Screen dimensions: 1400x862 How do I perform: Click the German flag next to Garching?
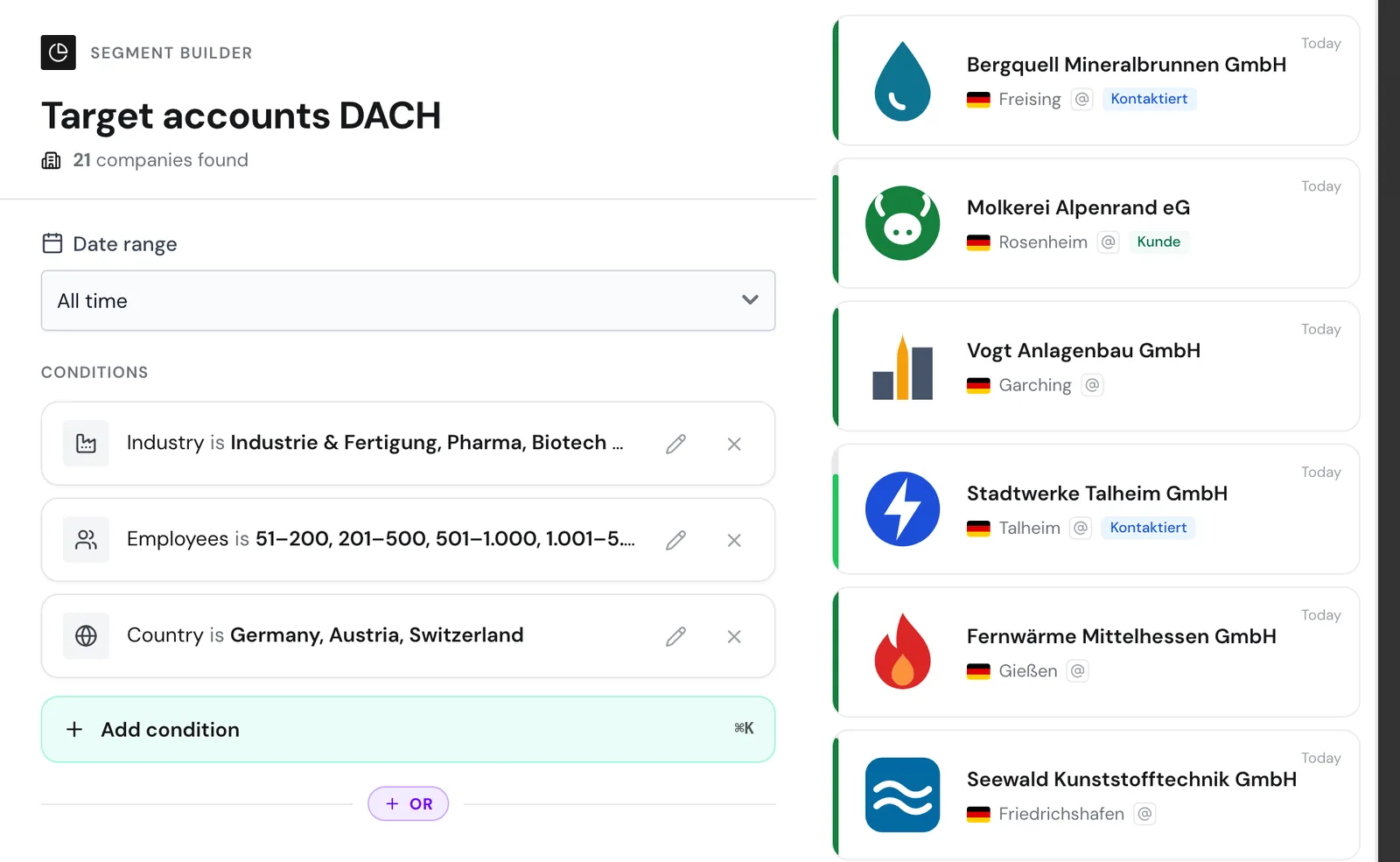click(x=978, y=386)
